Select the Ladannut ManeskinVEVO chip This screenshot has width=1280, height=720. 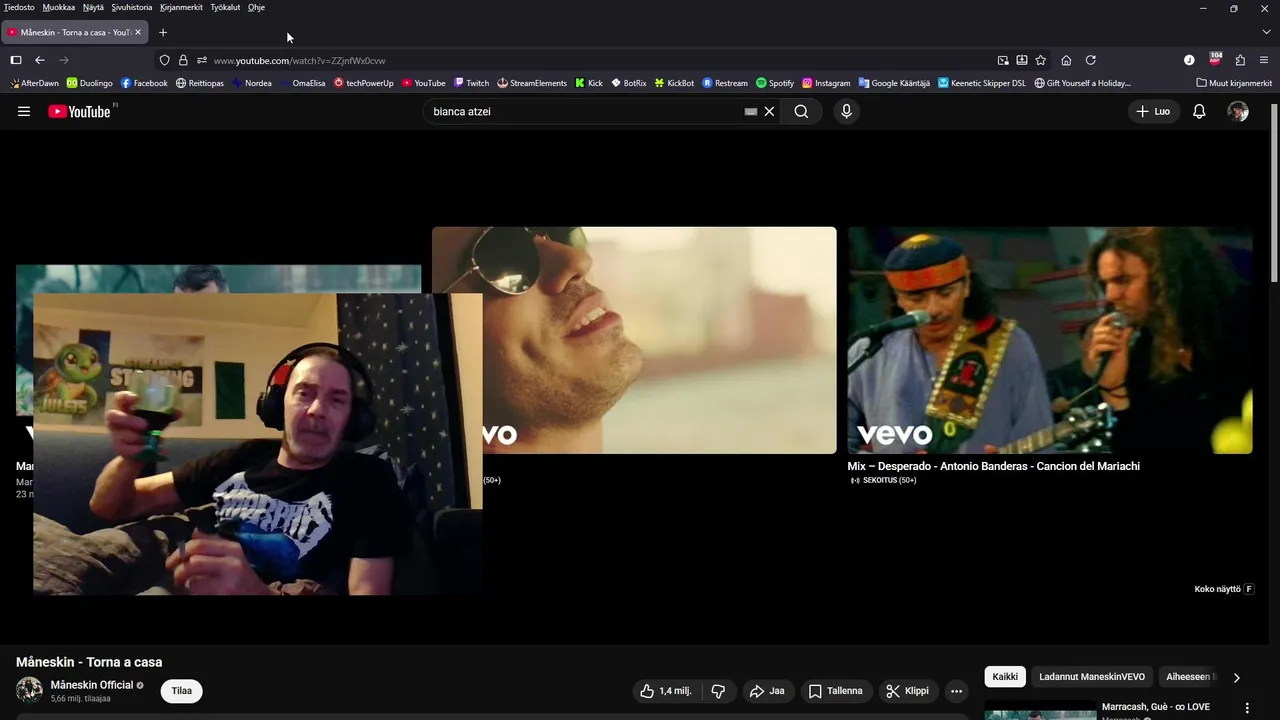[x=1092, y=677]
